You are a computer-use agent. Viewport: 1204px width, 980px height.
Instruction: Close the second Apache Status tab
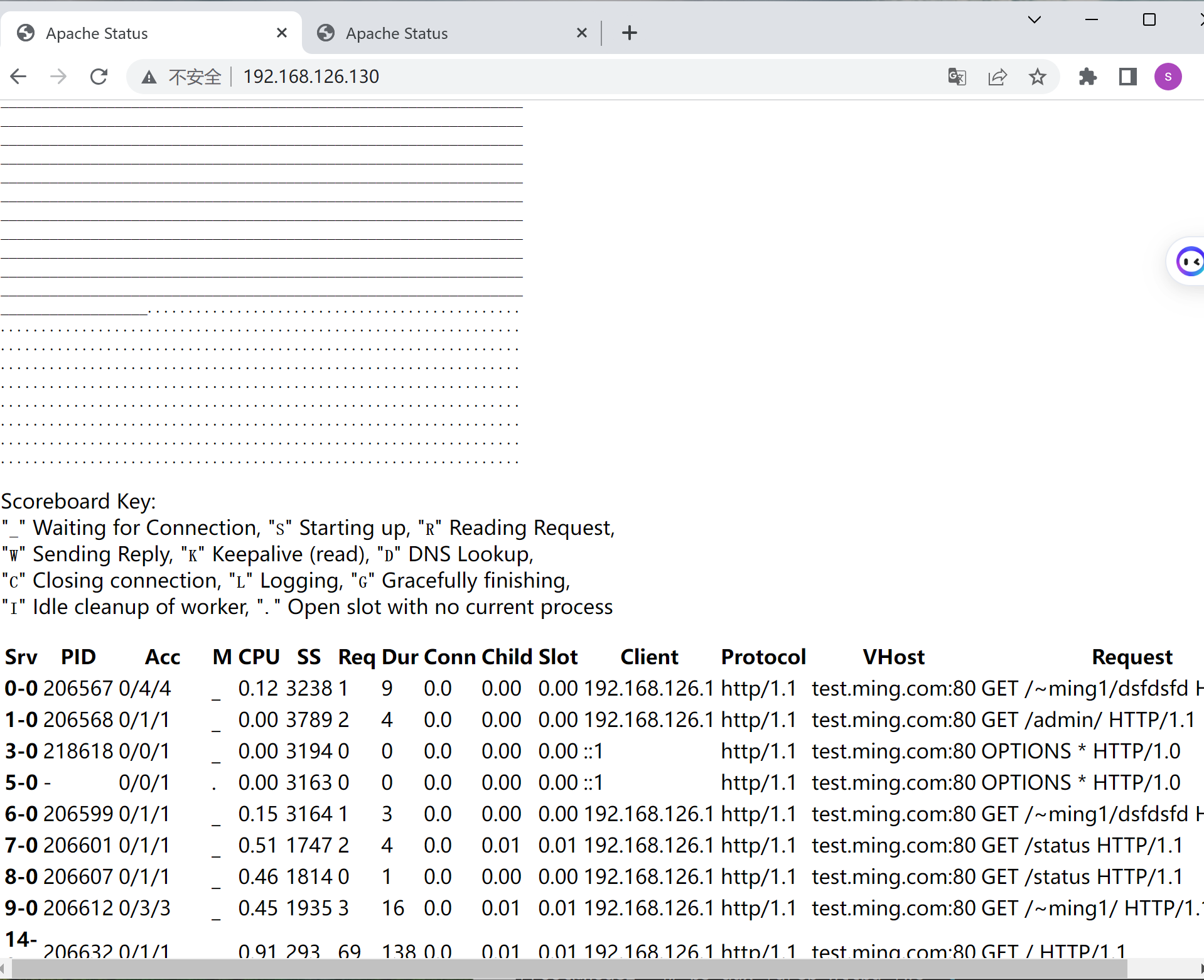(x=582, y=33)
